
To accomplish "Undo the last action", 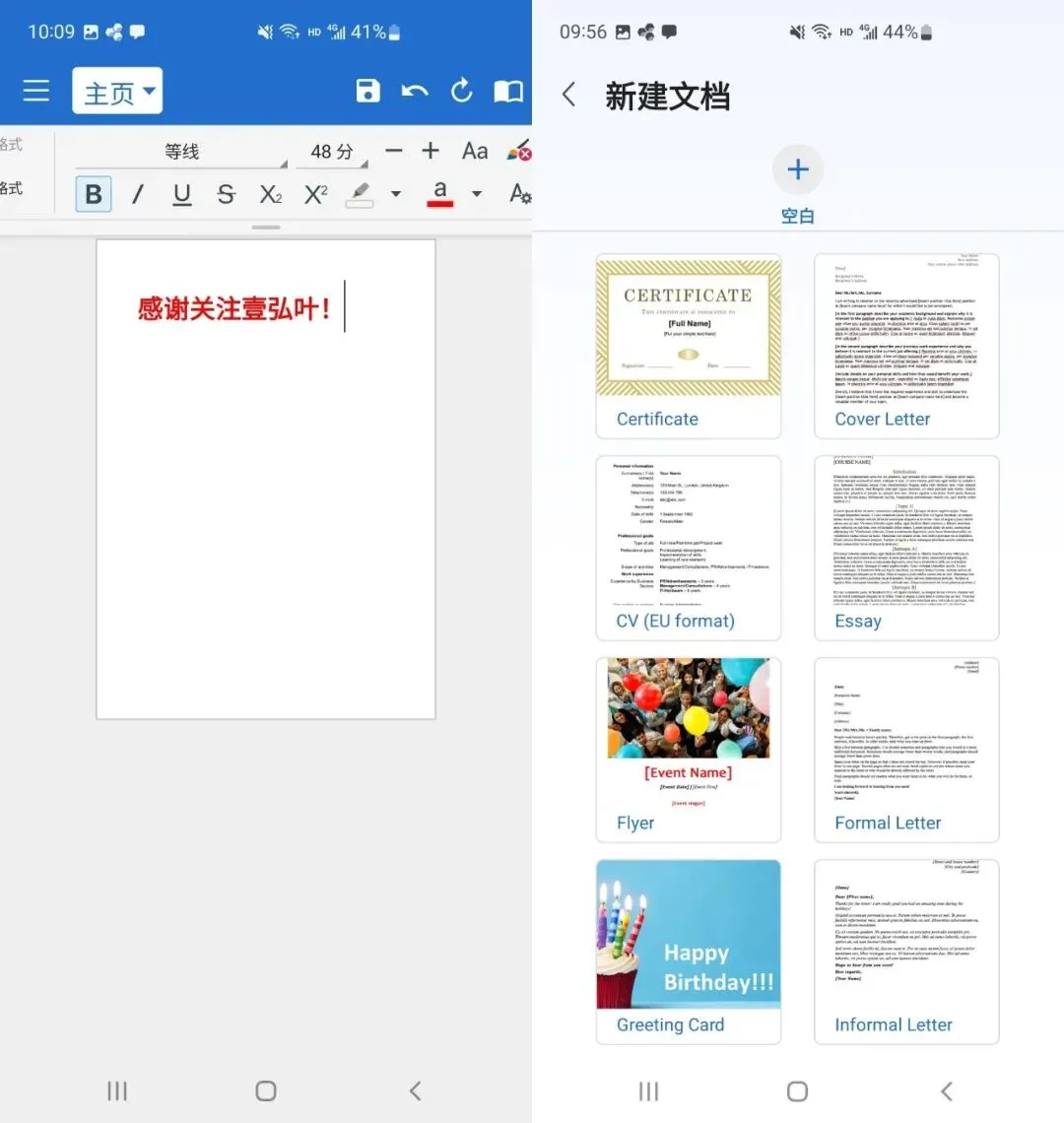I will click(x=414, y=91).
